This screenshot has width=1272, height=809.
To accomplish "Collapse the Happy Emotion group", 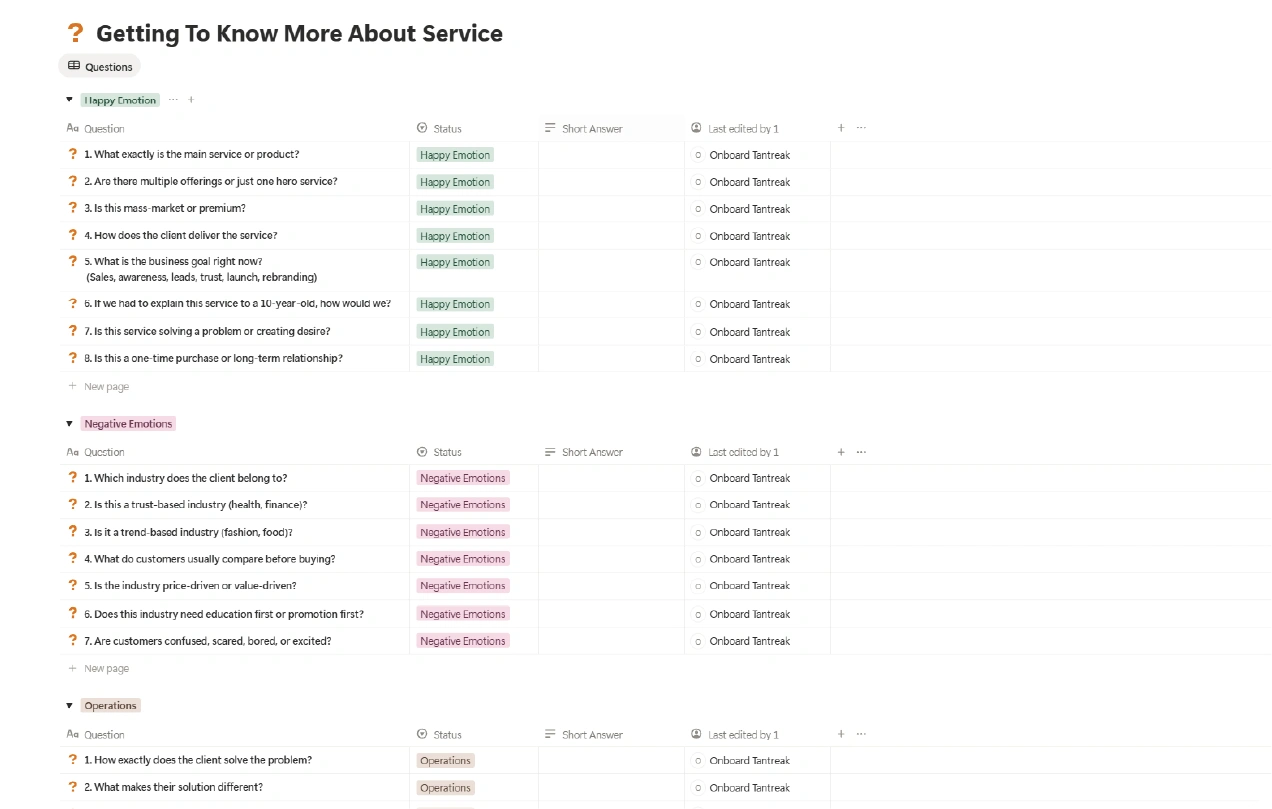I will [69, 100].
